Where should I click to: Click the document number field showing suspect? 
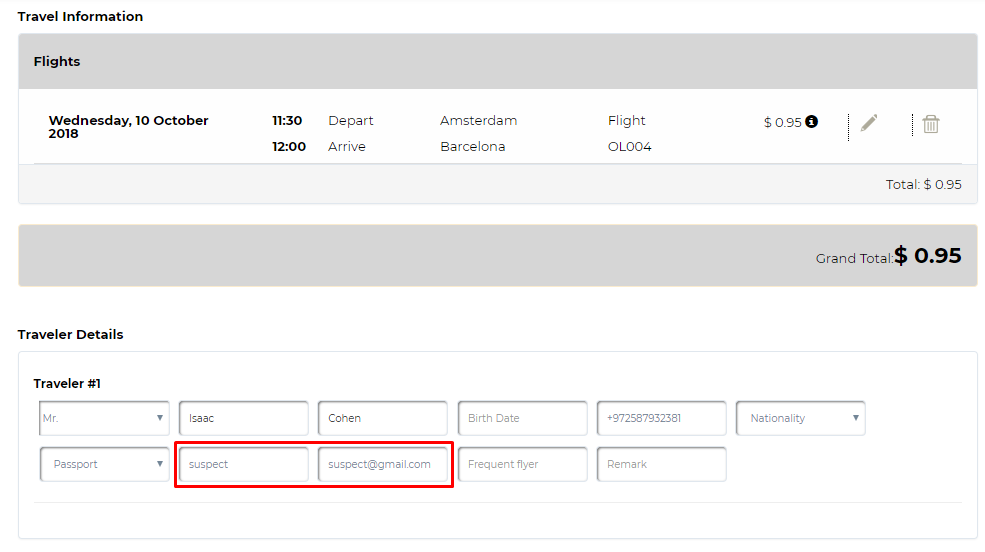click(x=244, y=464)
